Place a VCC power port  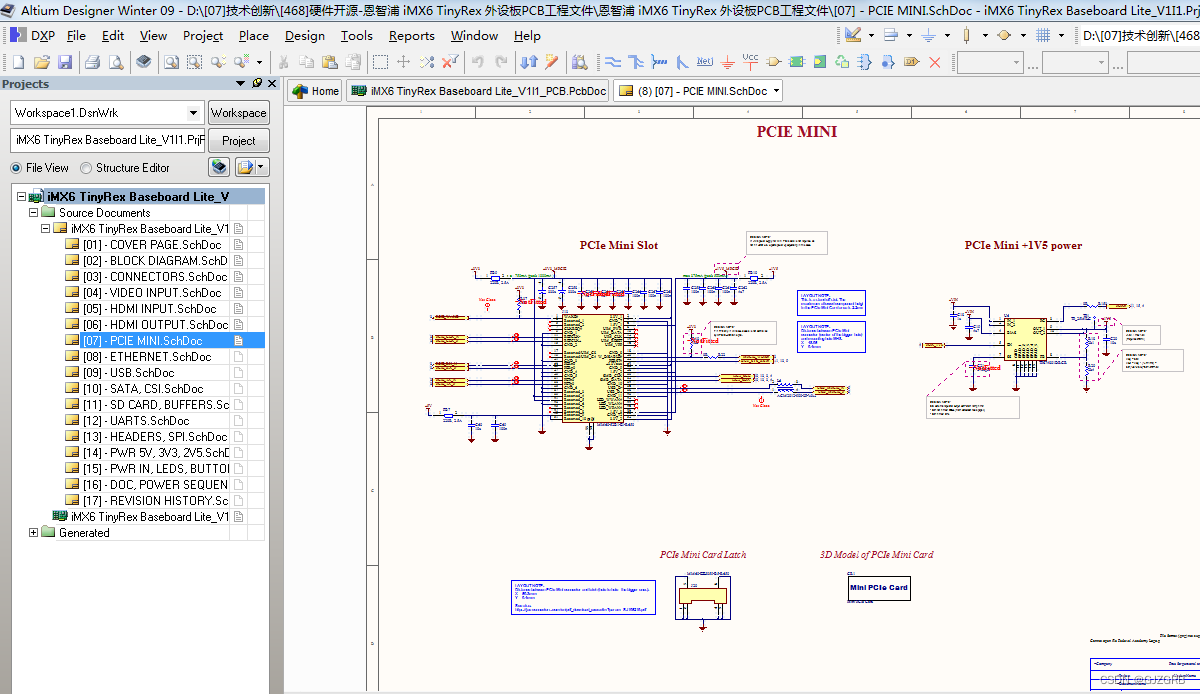coord(750,61)
